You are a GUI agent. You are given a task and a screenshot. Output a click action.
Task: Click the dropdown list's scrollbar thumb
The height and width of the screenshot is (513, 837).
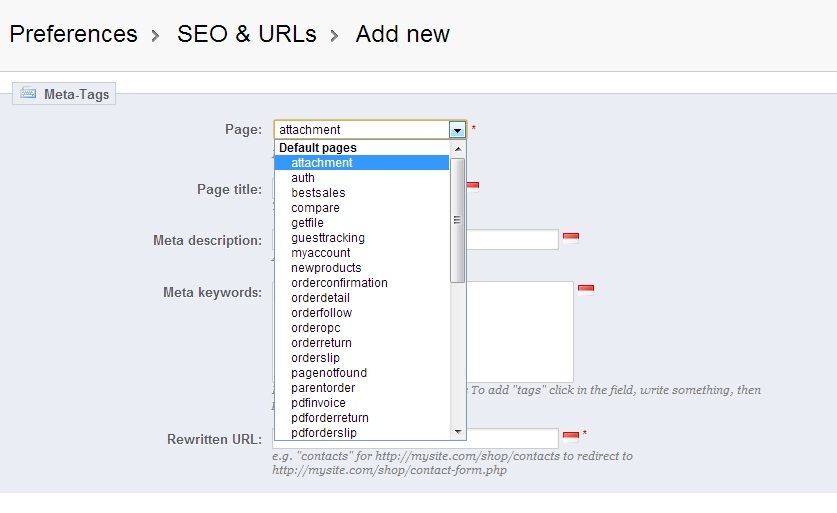(458, 220)
